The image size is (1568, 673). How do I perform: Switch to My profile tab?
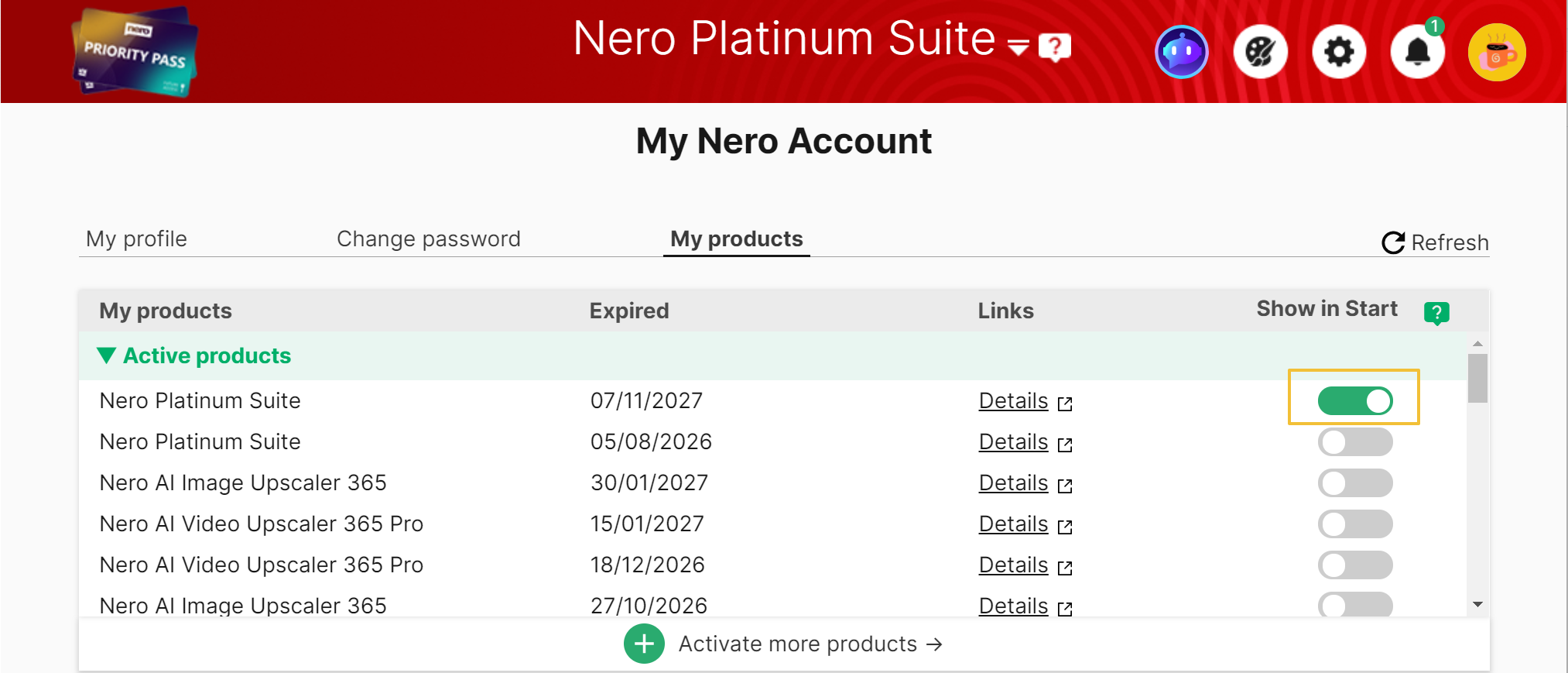(136, 239)
